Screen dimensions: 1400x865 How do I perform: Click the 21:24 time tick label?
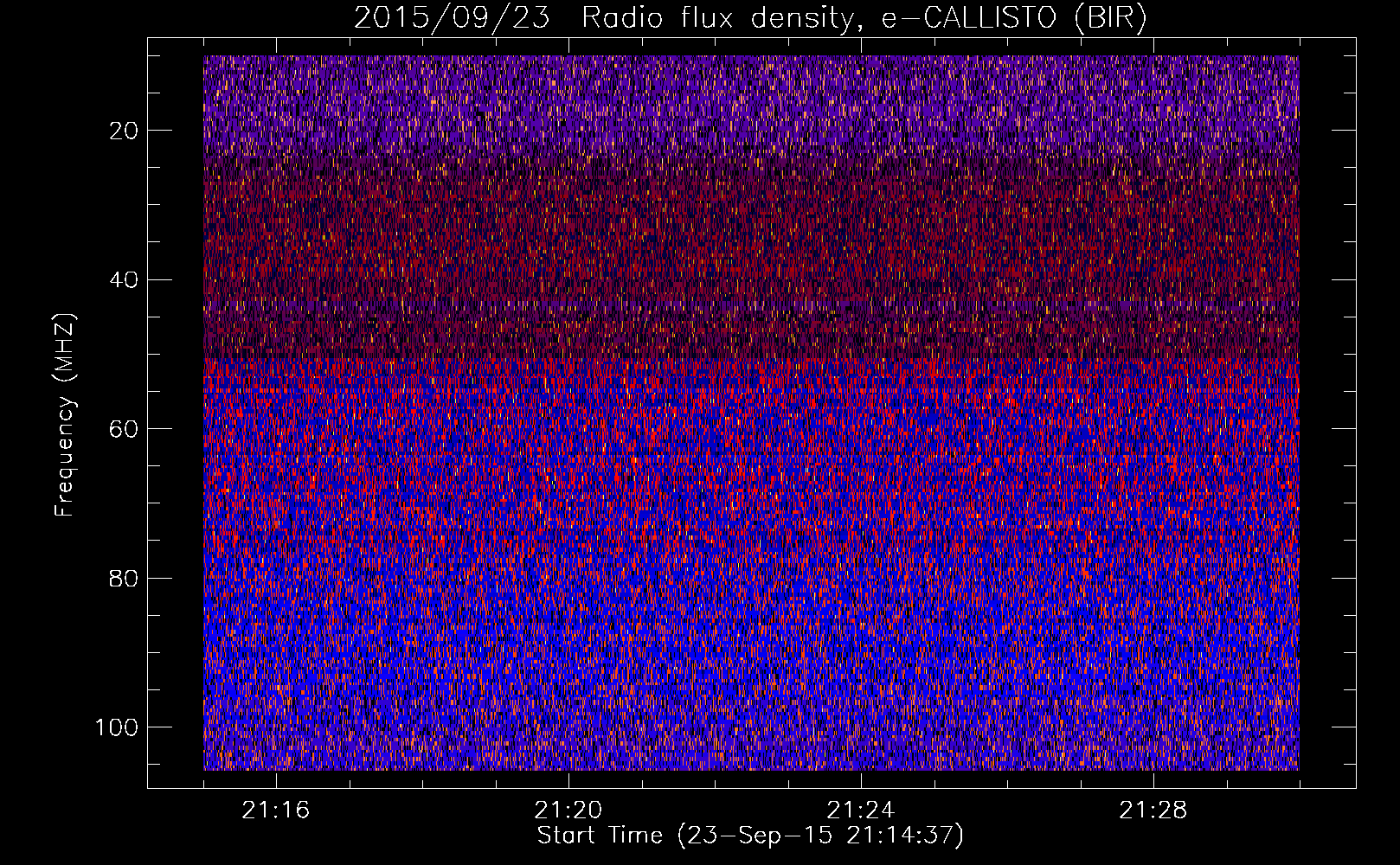pyautogui.click(x=860, y=811)
